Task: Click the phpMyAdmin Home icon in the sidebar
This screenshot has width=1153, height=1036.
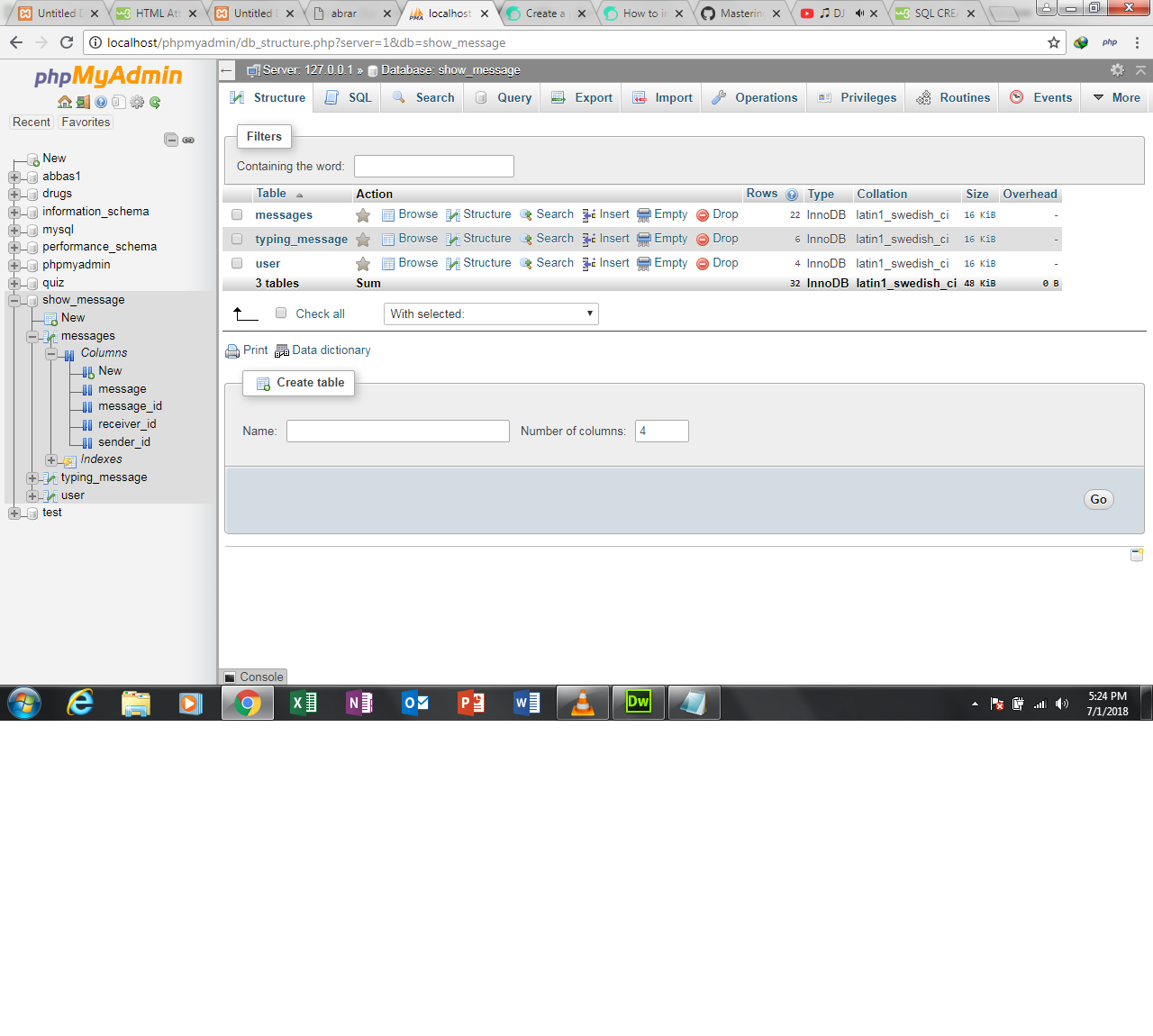Action: [65, 102]
